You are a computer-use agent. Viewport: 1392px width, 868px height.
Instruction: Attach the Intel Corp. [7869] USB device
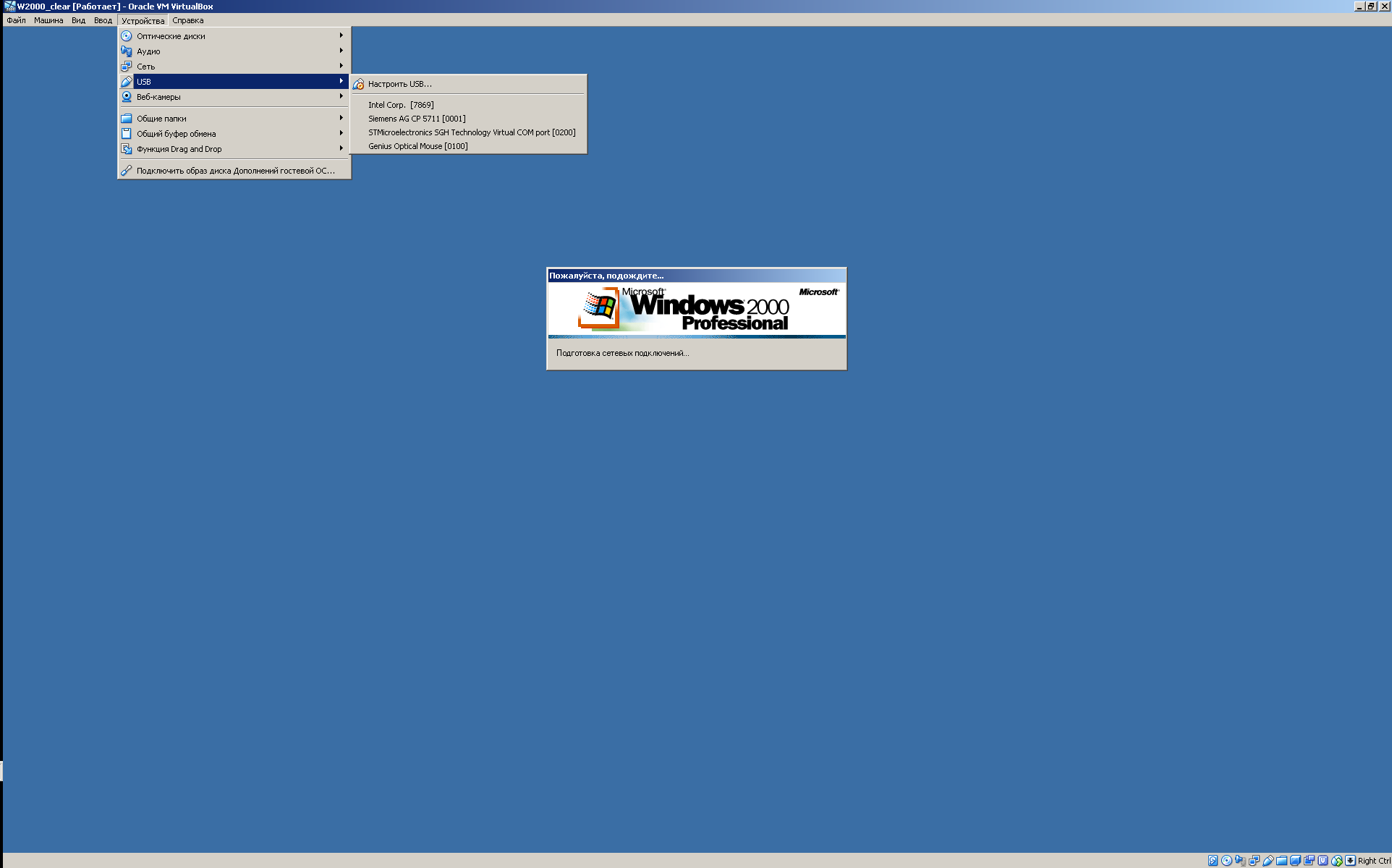point(401,105)
